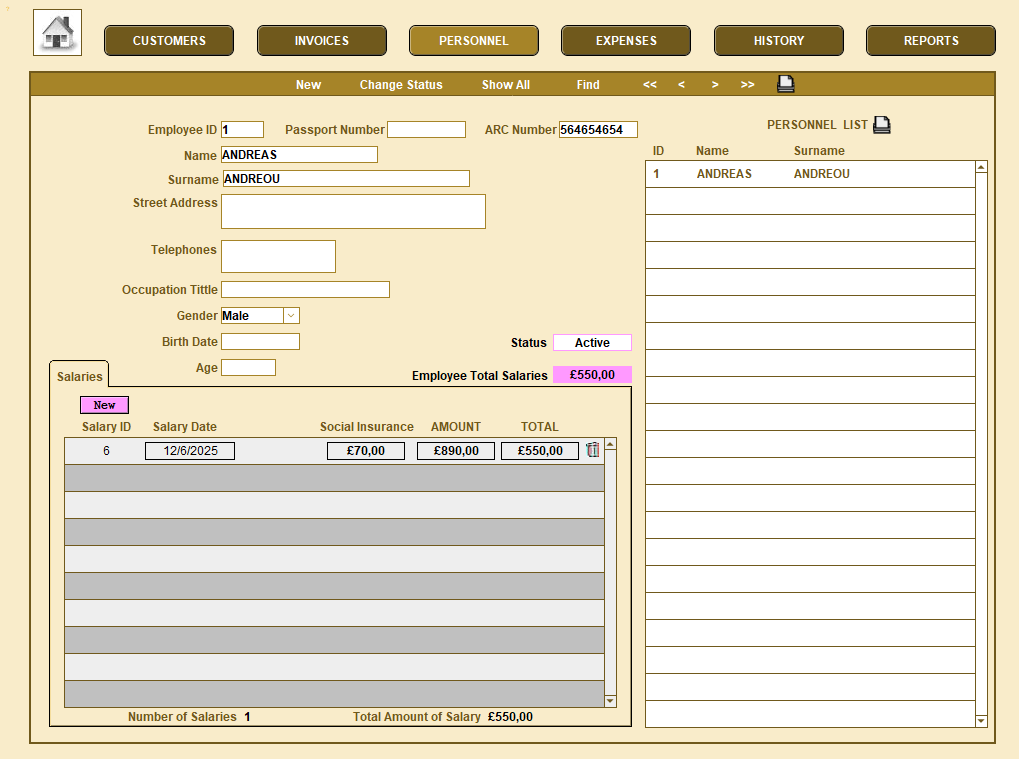Click ID 1 in the personnel list
This screenshot has height=759, width=1019.
coord(656,174)
